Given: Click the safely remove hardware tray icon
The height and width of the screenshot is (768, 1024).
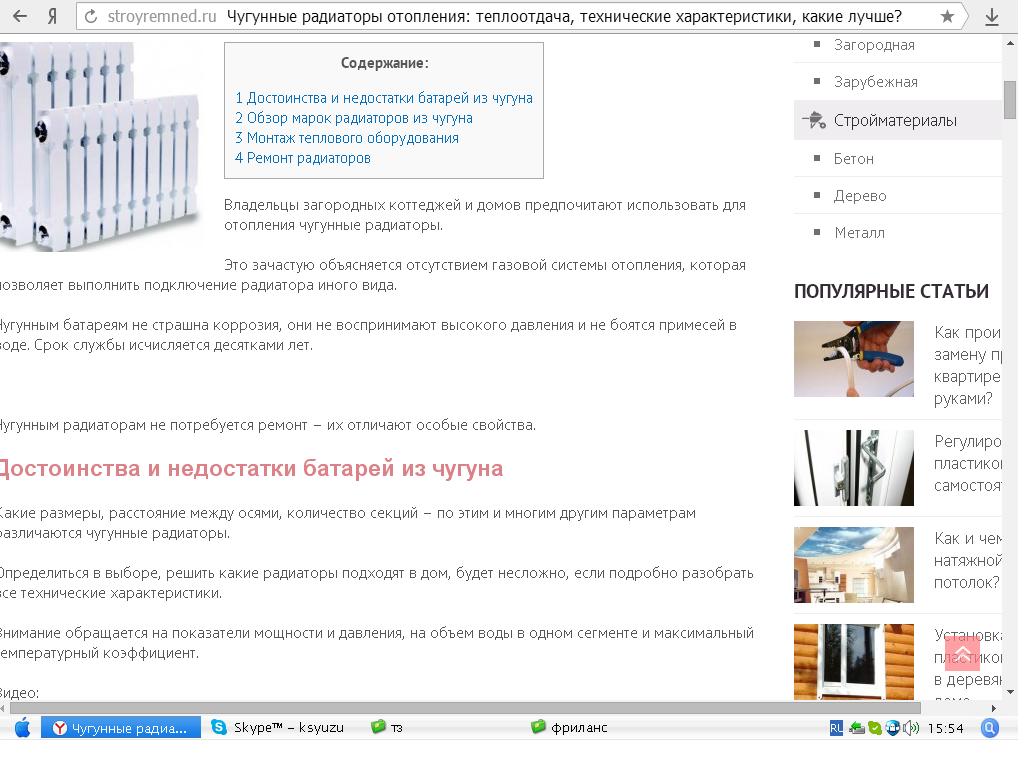Looking at the screenshot, I should click(857, 728).
